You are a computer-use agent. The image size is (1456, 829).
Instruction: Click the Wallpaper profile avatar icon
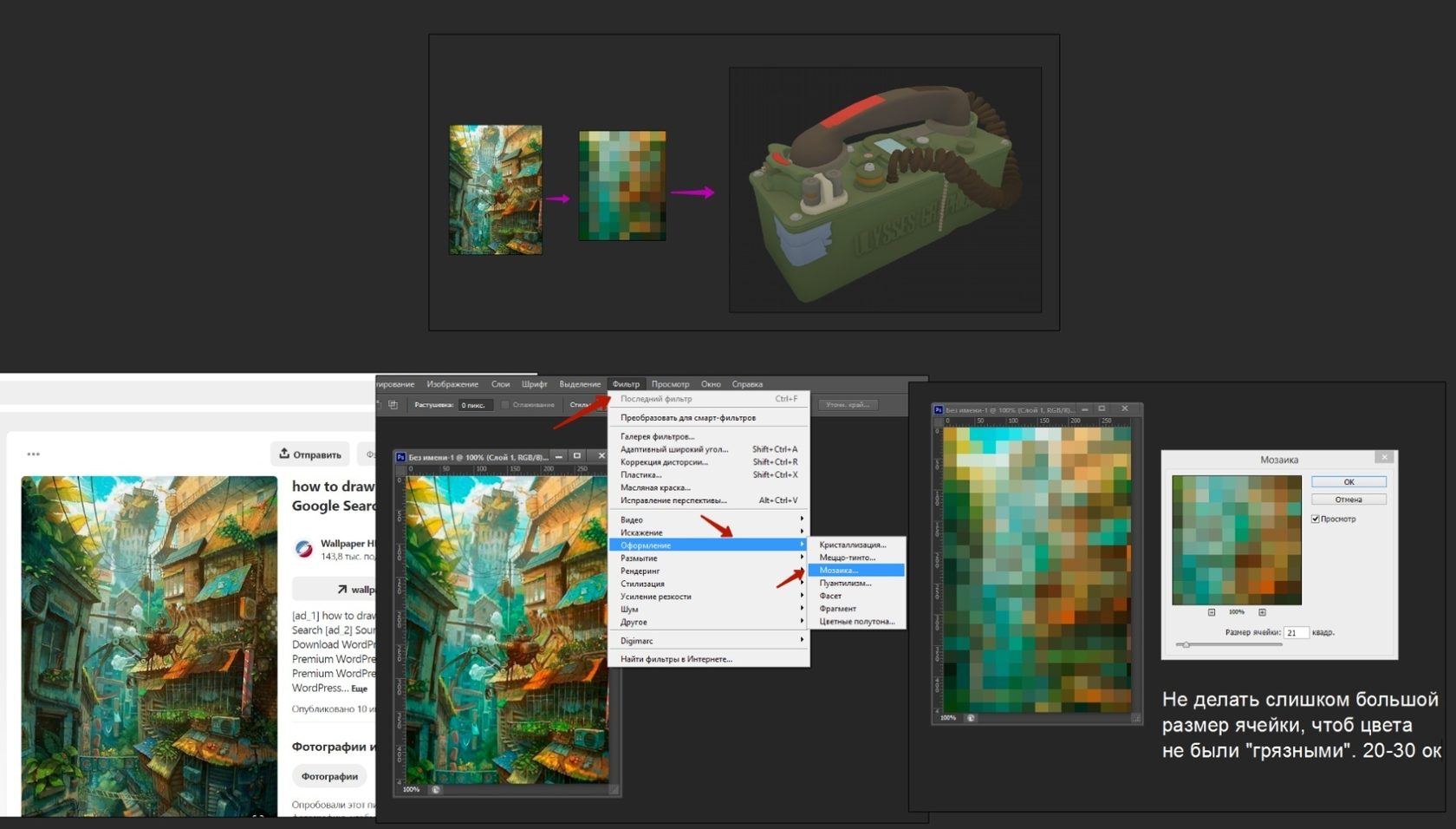(x=303, y=549)
